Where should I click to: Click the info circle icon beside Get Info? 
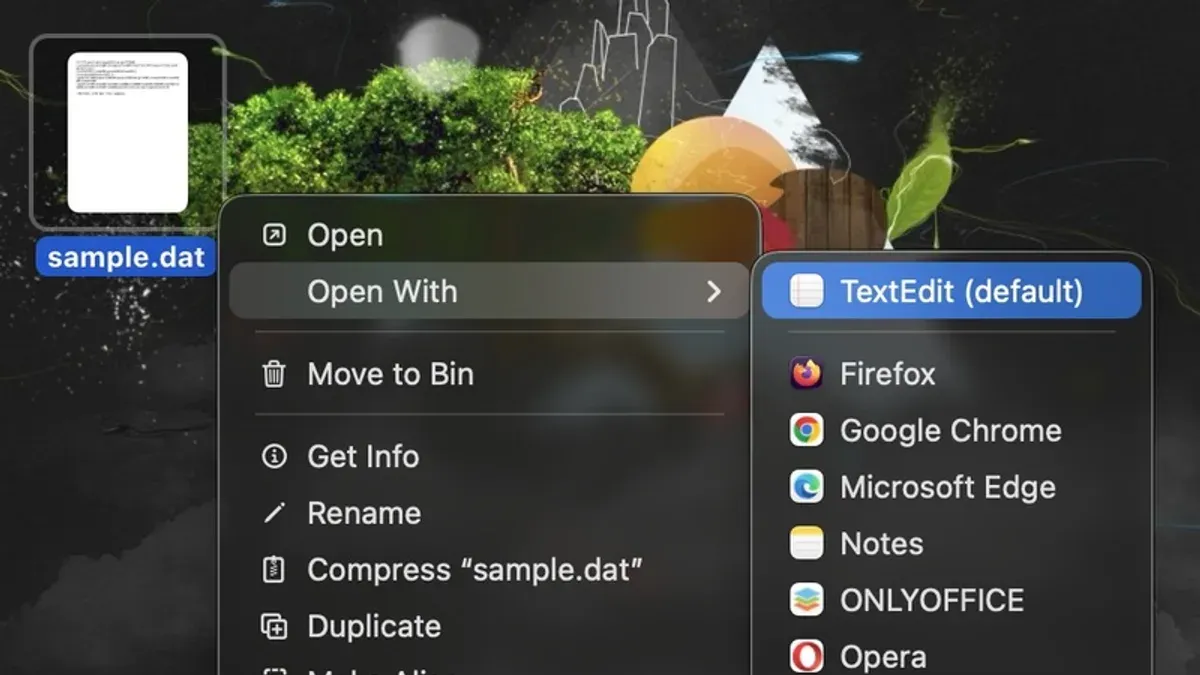(273, 457)
